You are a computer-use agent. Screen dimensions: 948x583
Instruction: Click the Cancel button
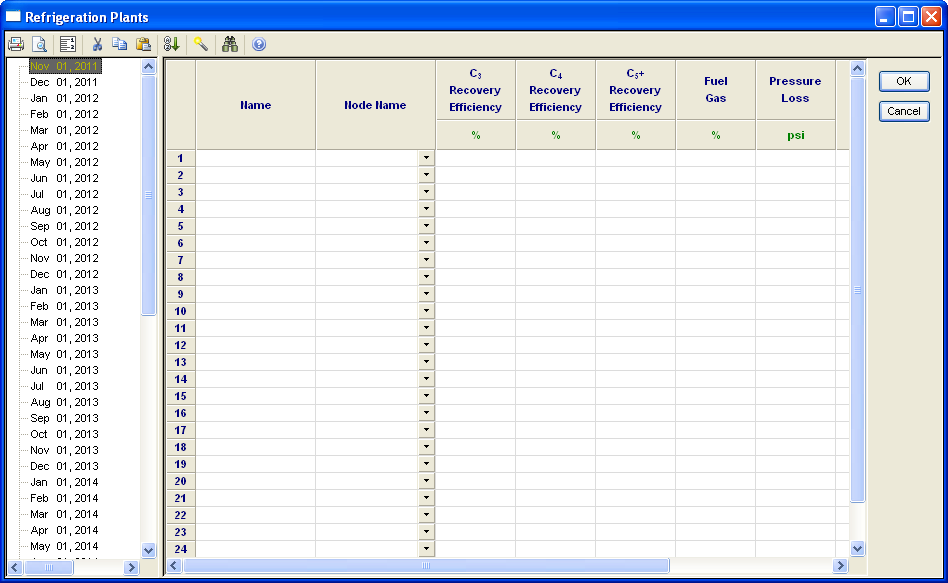(904, 111)
